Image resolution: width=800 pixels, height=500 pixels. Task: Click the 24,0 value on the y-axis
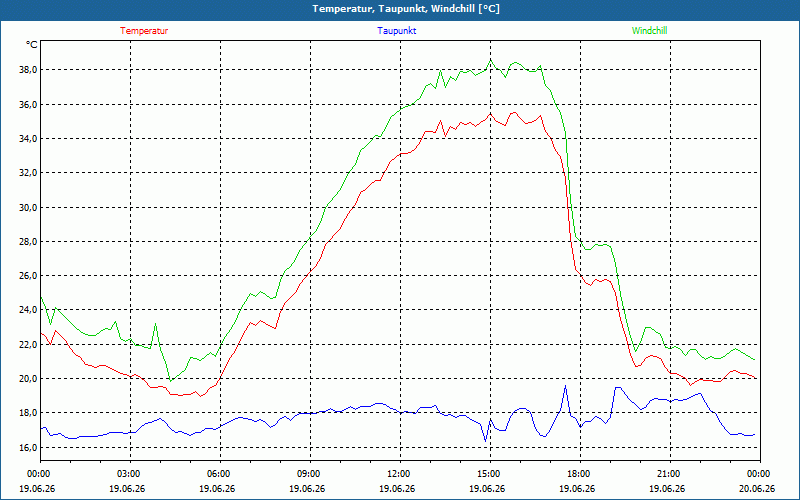tap(29, 310)
